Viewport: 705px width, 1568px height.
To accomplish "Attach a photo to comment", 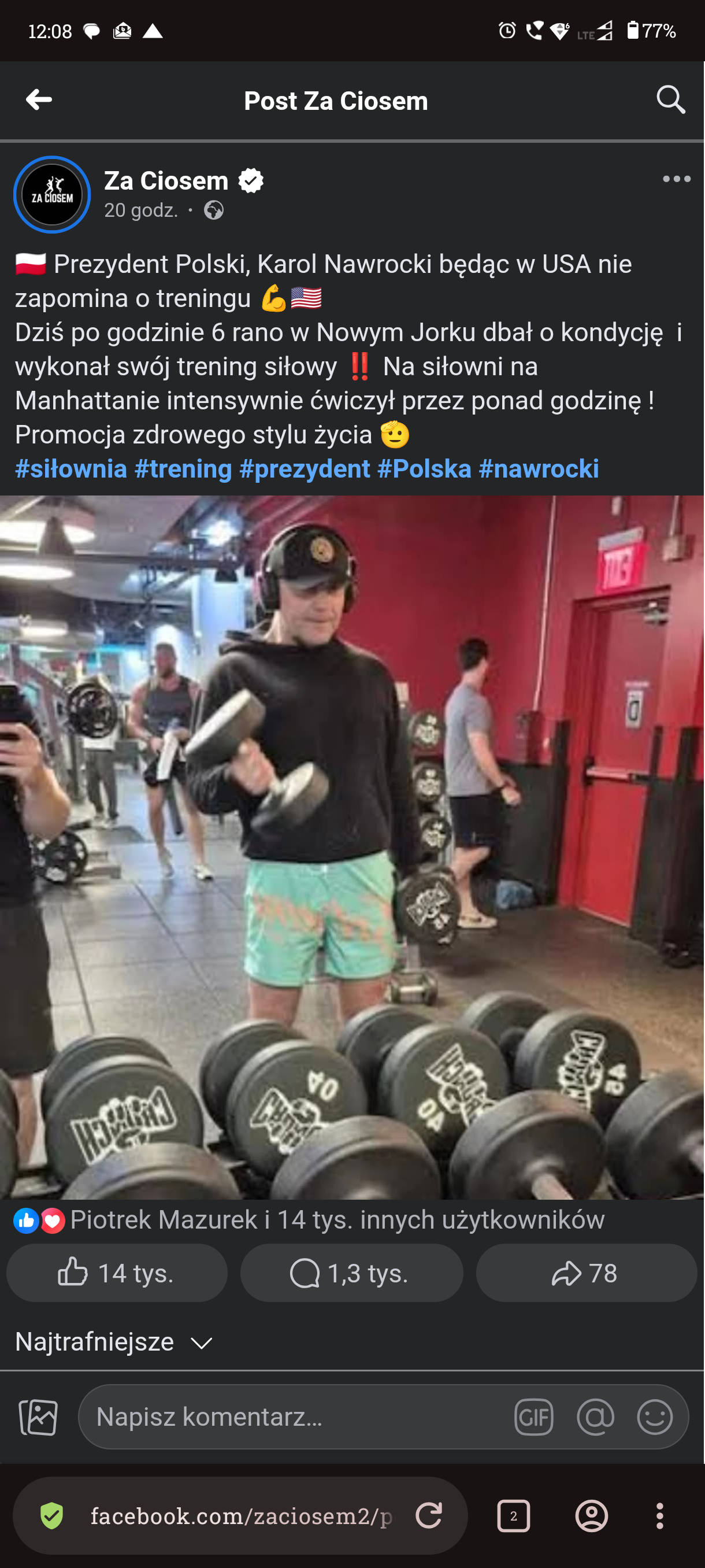I will point(38,1417).
